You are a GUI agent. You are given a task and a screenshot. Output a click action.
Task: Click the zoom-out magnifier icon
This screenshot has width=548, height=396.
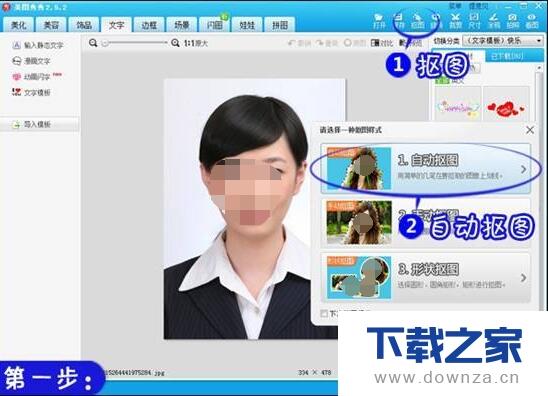tap(93, 43)
